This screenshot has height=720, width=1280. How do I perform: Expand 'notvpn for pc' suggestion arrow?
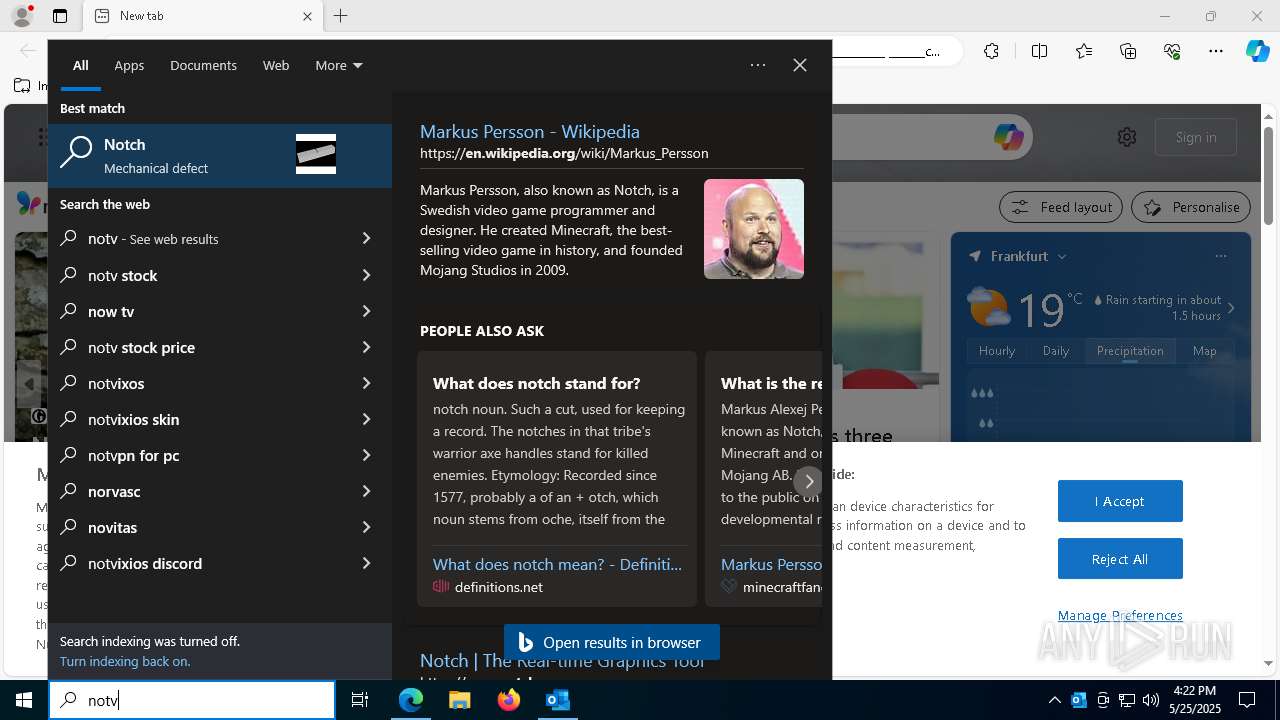[x=366, y=455]
